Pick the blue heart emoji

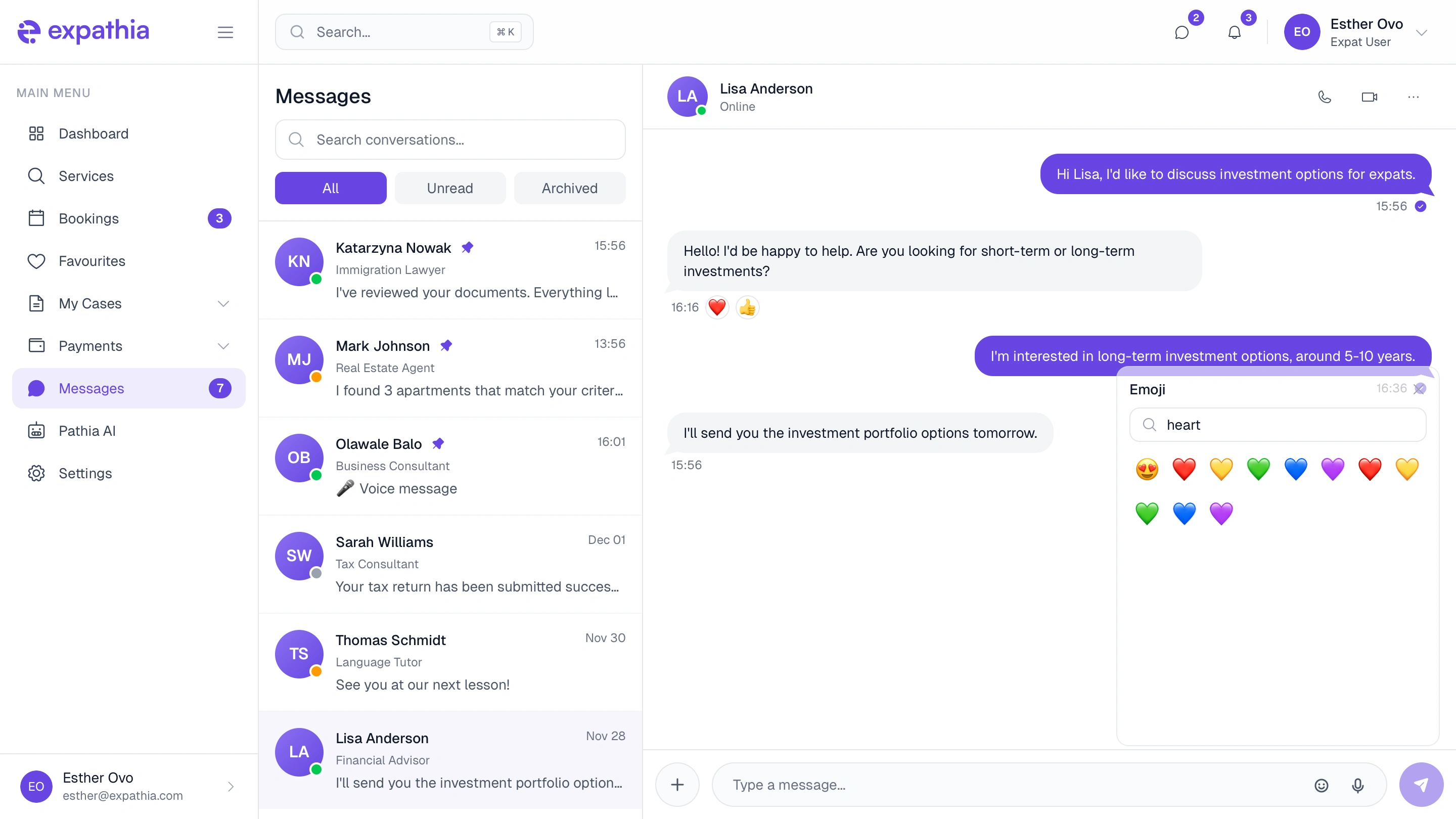1295,469
